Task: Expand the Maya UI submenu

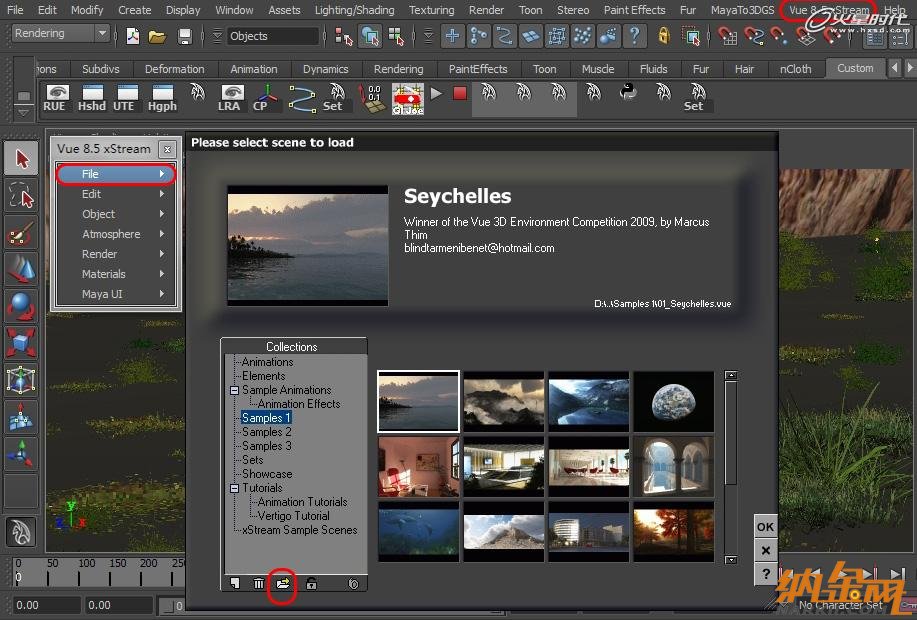Action: [116, 294]
